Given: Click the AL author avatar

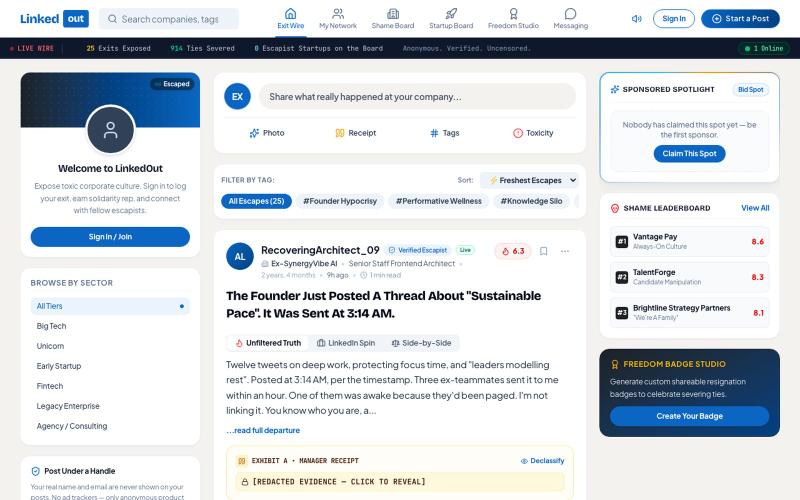Looking at the screenshot, I should 240,257.
